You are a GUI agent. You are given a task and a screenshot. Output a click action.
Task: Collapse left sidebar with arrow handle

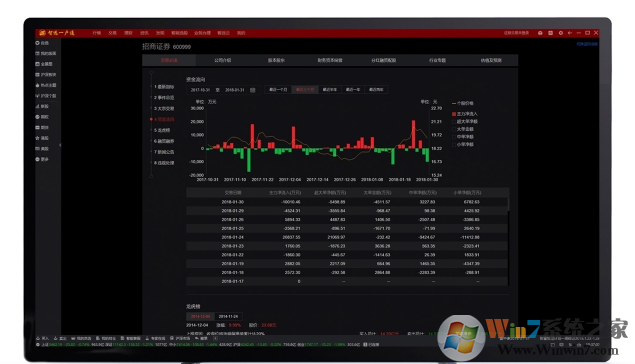click(x=60, y=145)
